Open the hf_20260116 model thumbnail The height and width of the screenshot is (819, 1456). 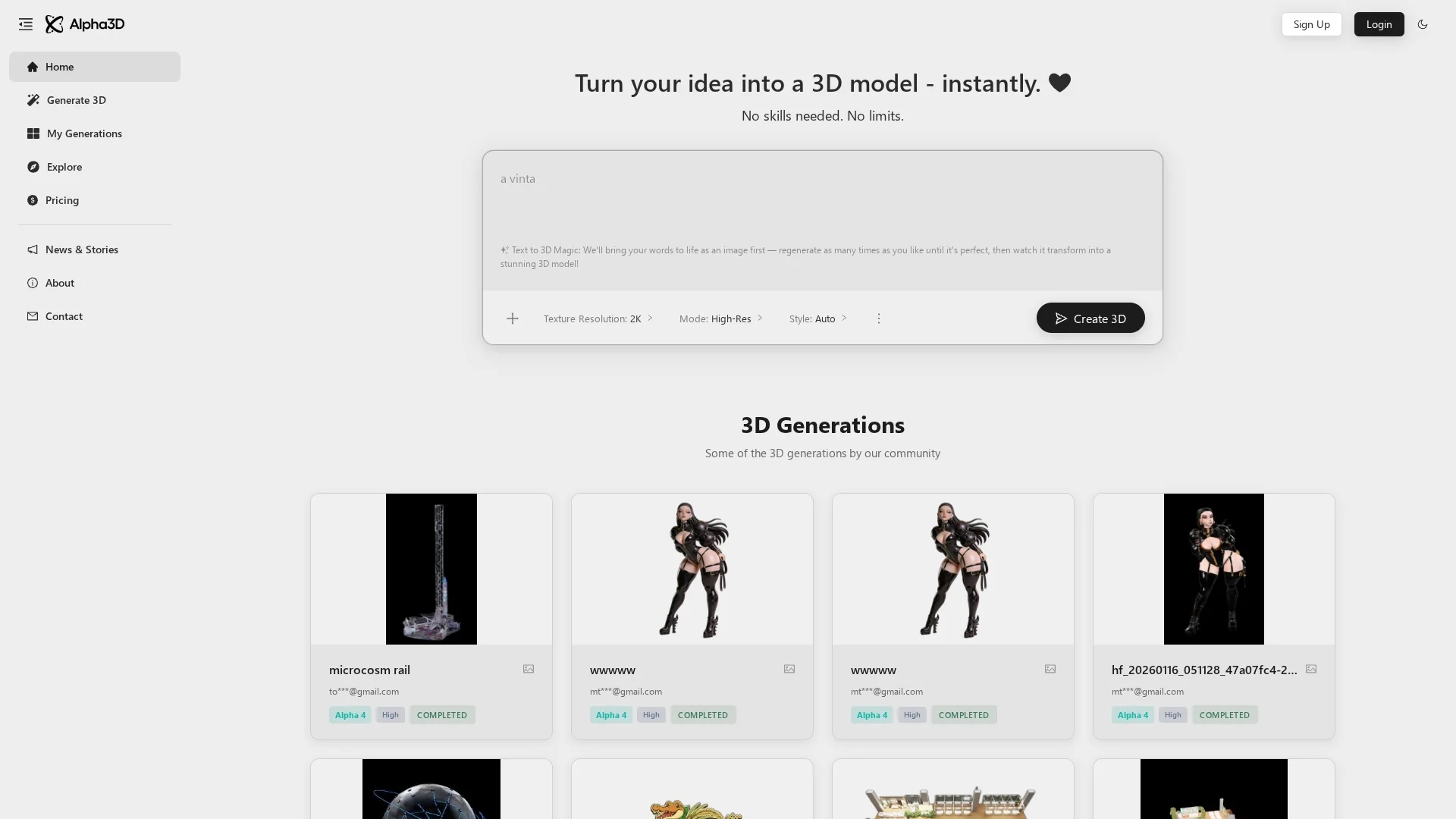(x=1213, y=569)
